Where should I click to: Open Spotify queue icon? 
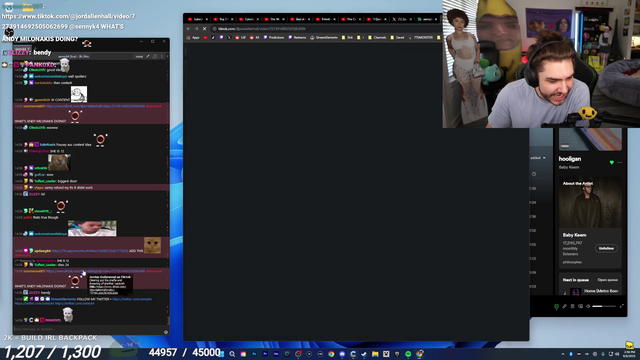coord(572,306)
